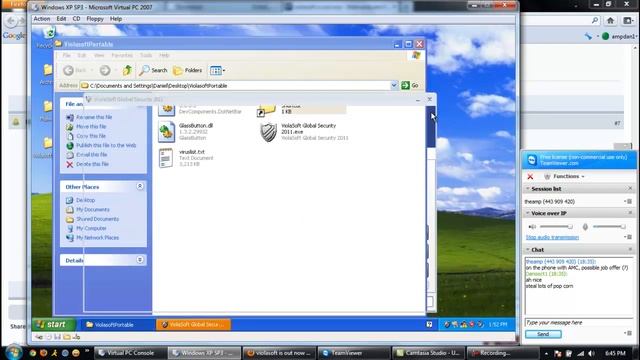Screen dimensions: 640x360
Task: Open TeamViewer from Windows taskbar
Action: point(354,353)
